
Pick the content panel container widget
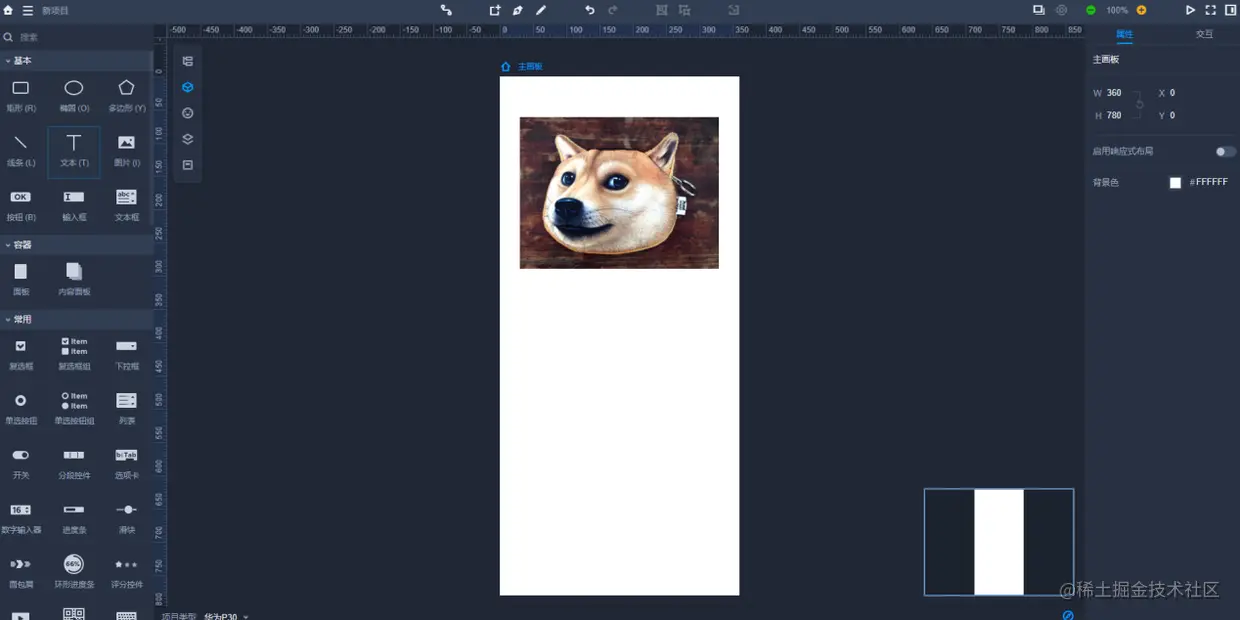click(x=74, y=278)
